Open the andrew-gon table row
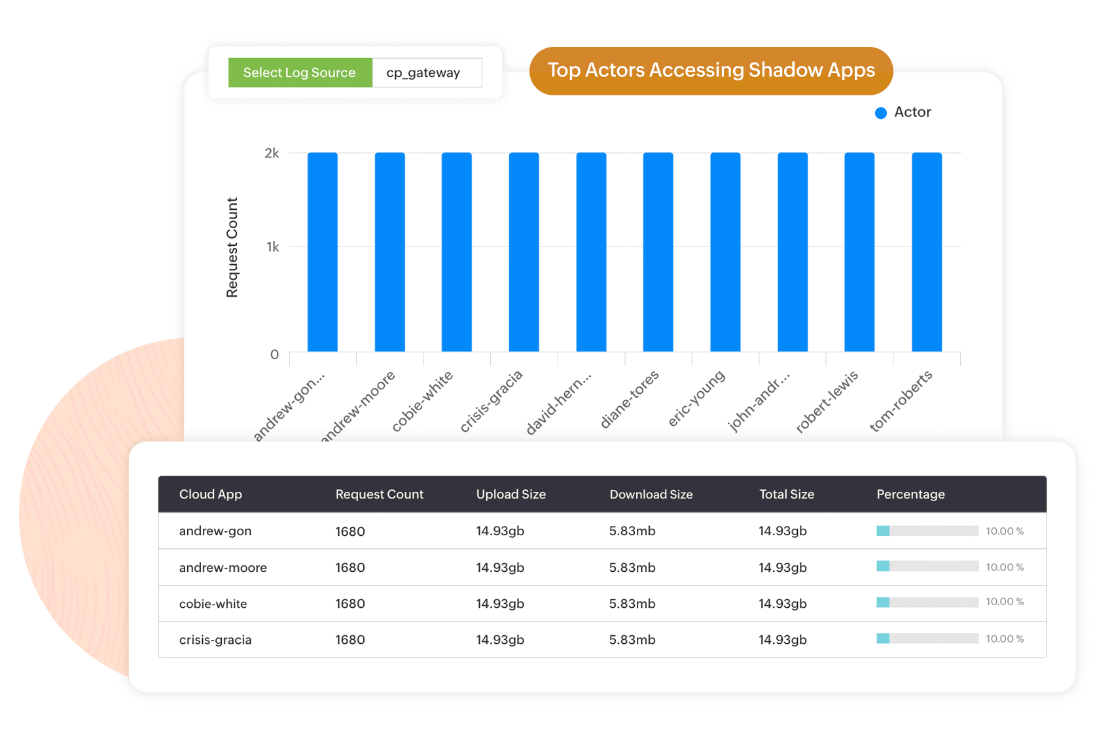The width and height of the screenshot is (1113, 738). 215,531
